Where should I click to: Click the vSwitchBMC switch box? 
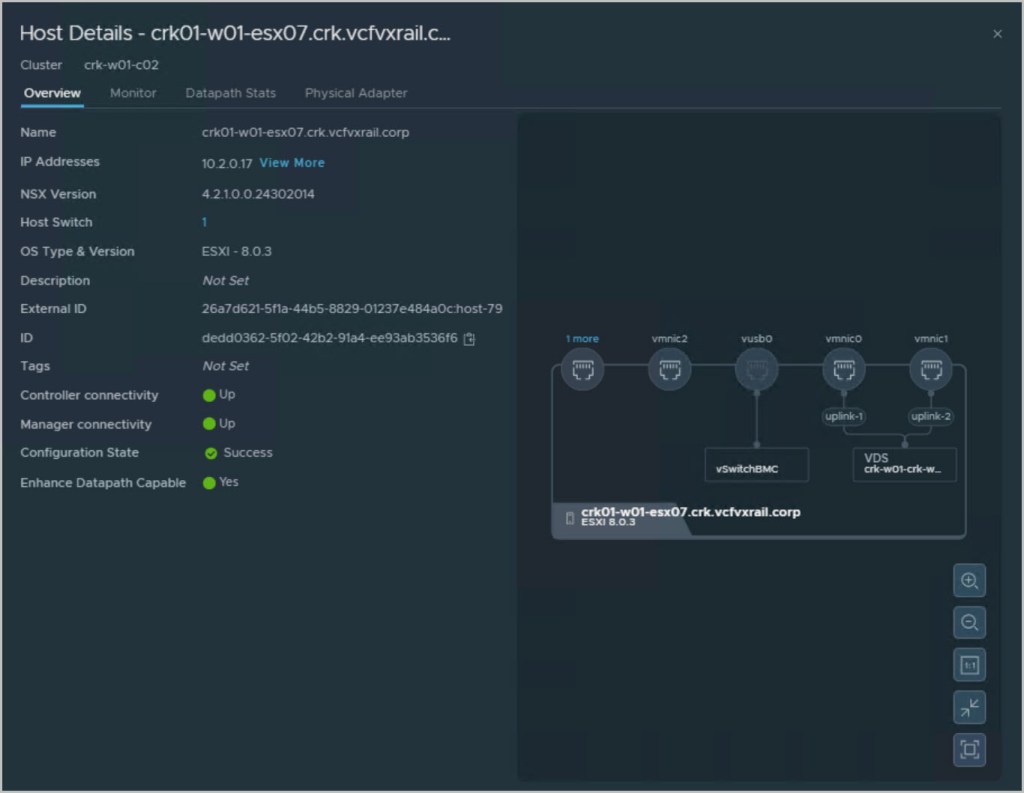pyautogui.click(x=756, y=465)
